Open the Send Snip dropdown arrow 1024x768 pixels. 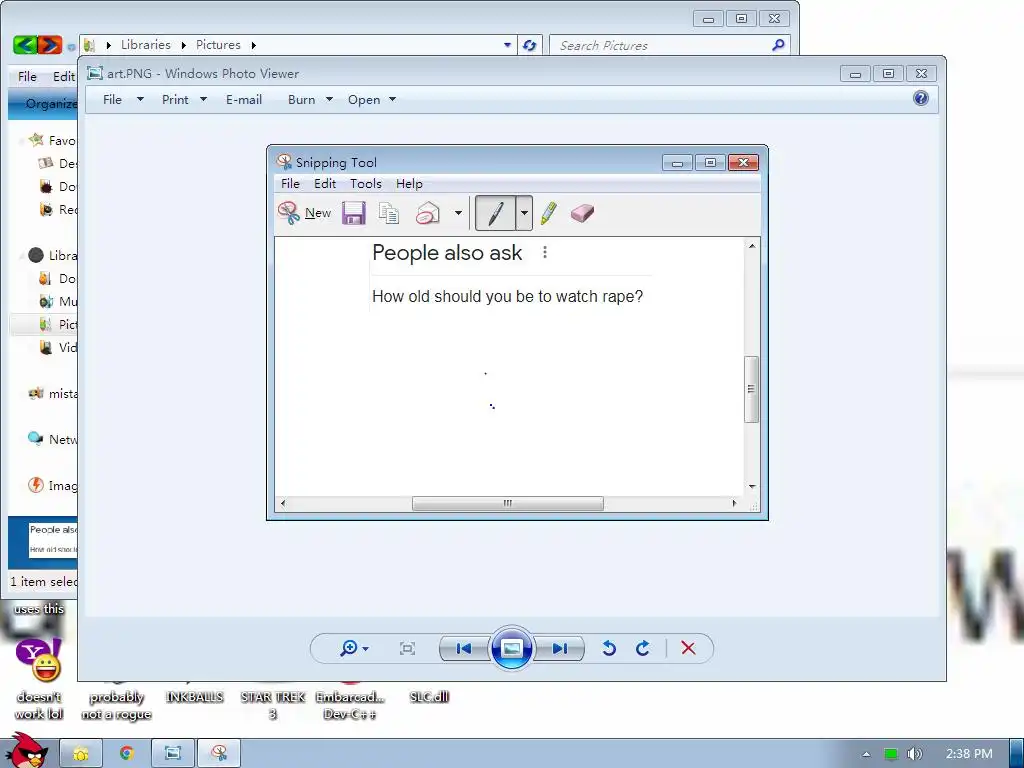[x=458, y=213]
